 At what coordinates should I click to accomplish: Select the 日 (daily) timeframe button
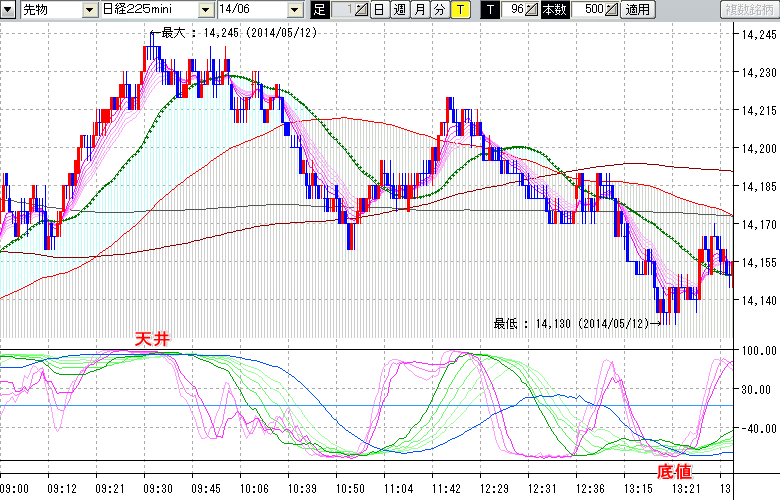tap(379, 10)
